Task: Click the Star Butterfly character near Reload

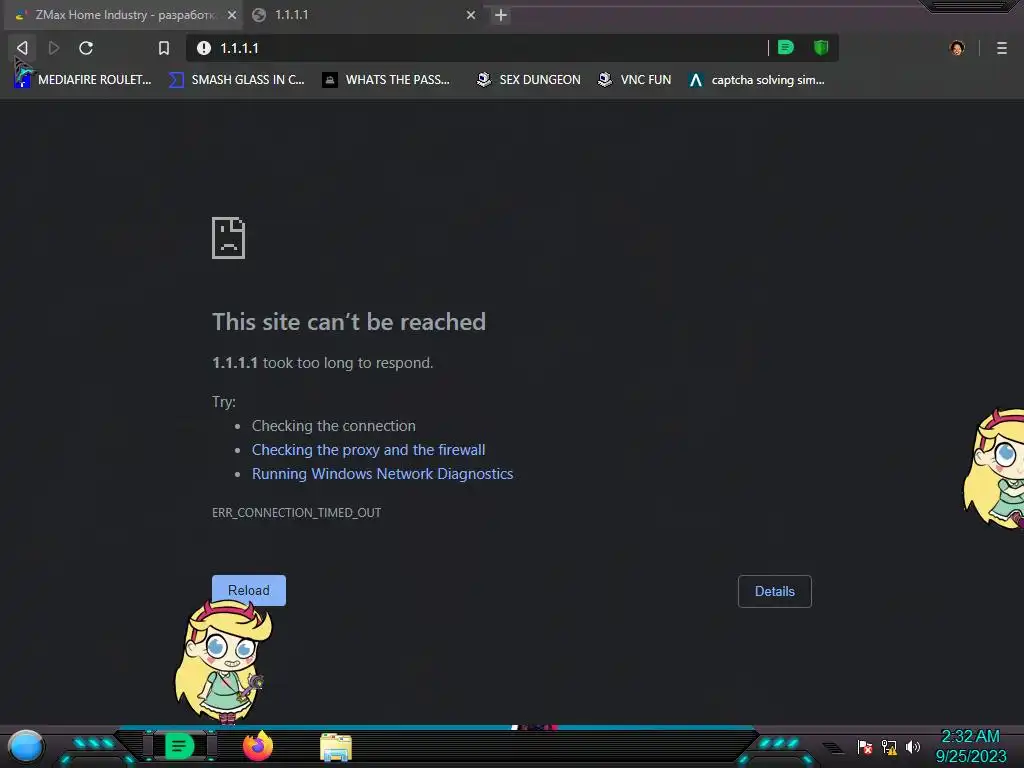Action: 224,661
